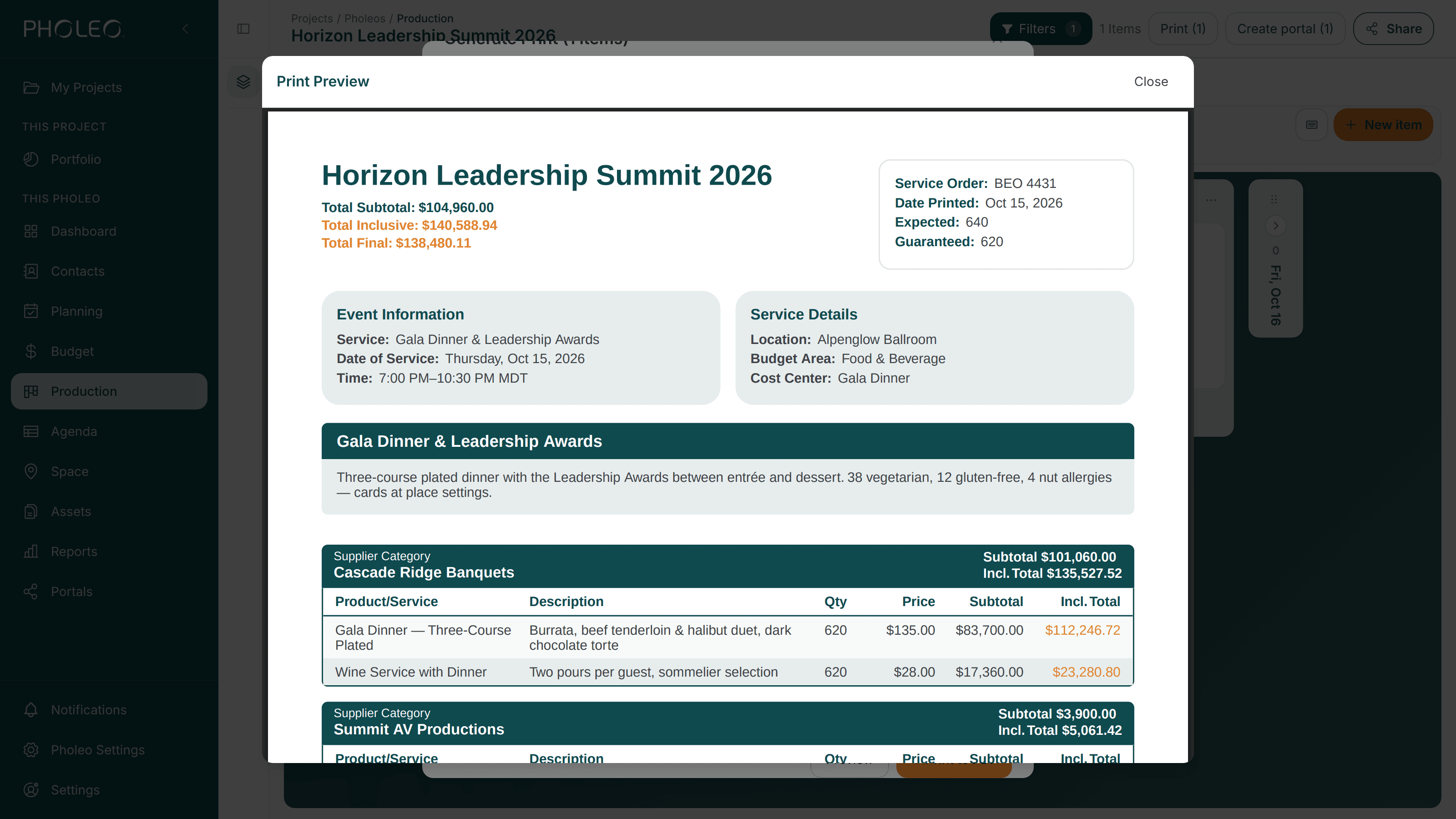Open Notifications bell icon
The image size is (1456, 819).
[x=31, y=710]
